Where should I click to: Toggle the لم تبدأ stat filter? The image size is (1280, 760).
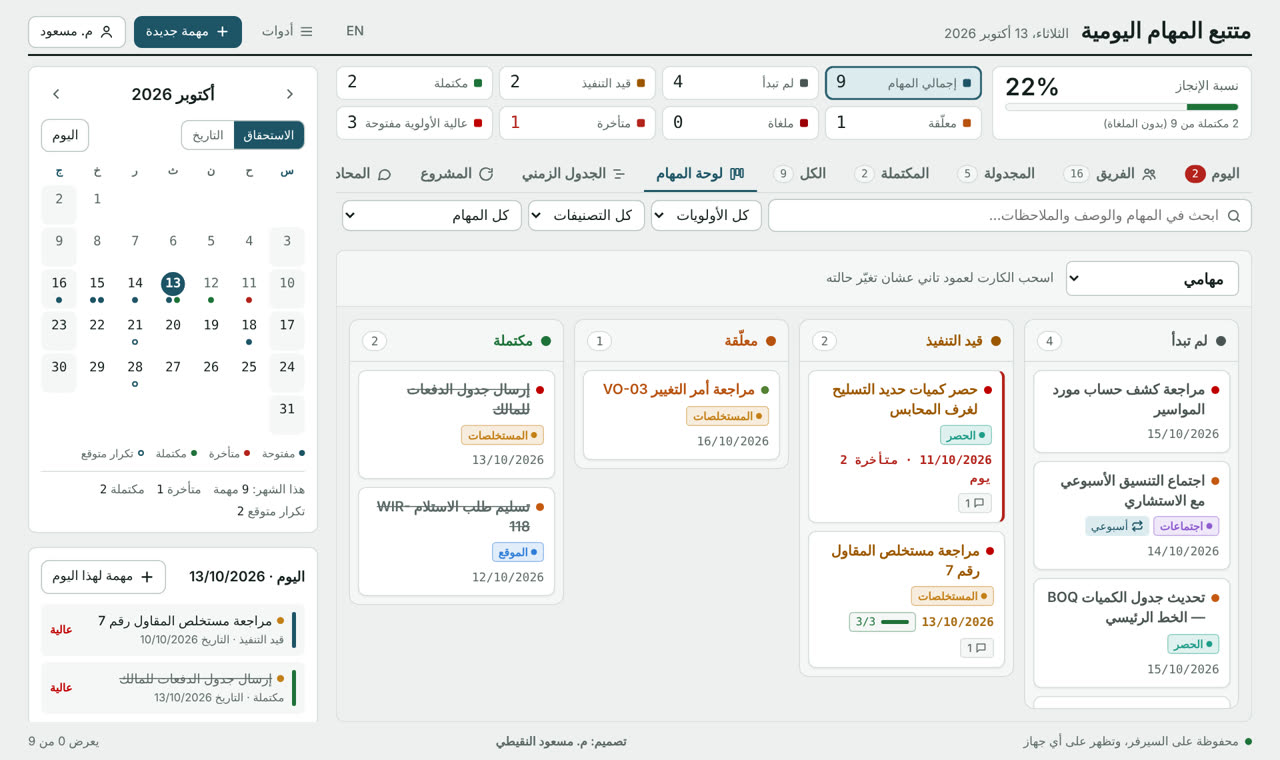pyautogui.click(x=740, y=83)
